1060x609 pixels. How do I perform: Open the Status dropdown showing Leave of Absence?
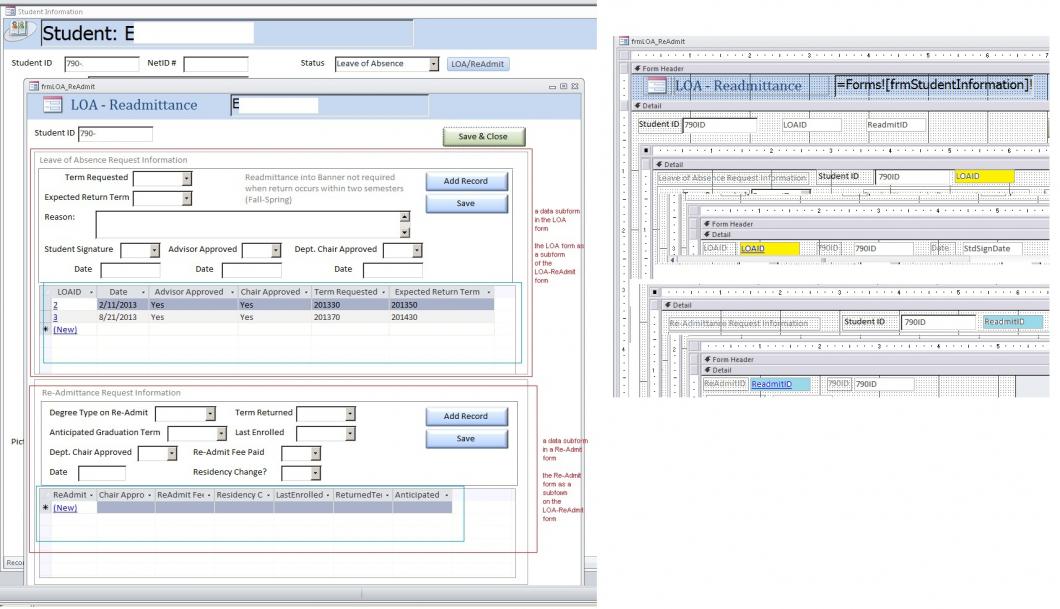434,64
